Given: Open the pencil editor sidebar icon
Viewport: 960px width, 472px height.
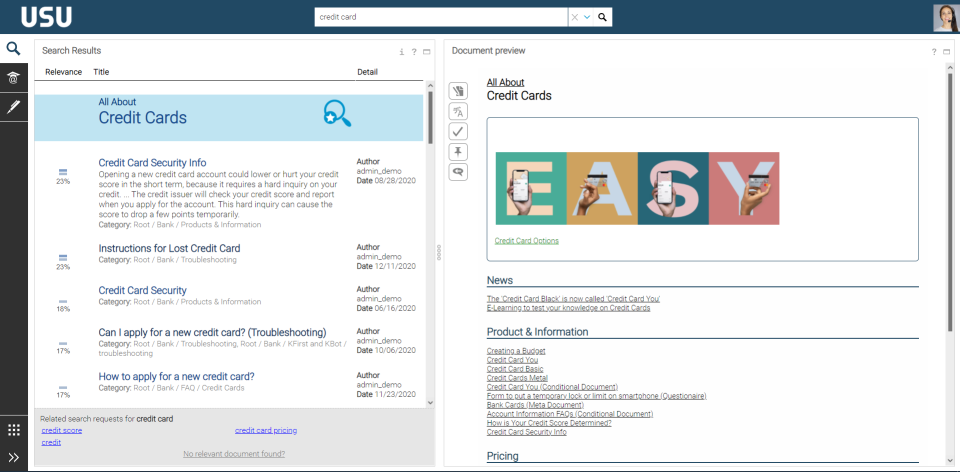Looking at the screenshot, I should [x=13, y=107].
